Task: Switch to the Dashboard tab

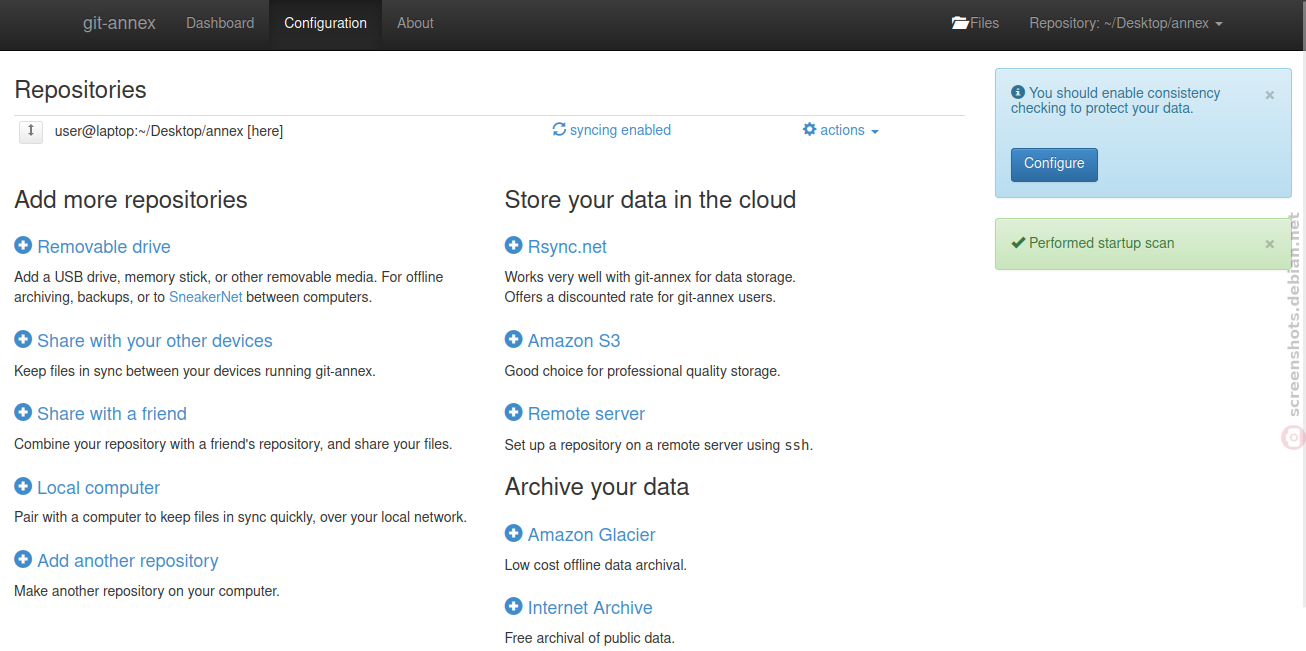Action: [220, 23]
